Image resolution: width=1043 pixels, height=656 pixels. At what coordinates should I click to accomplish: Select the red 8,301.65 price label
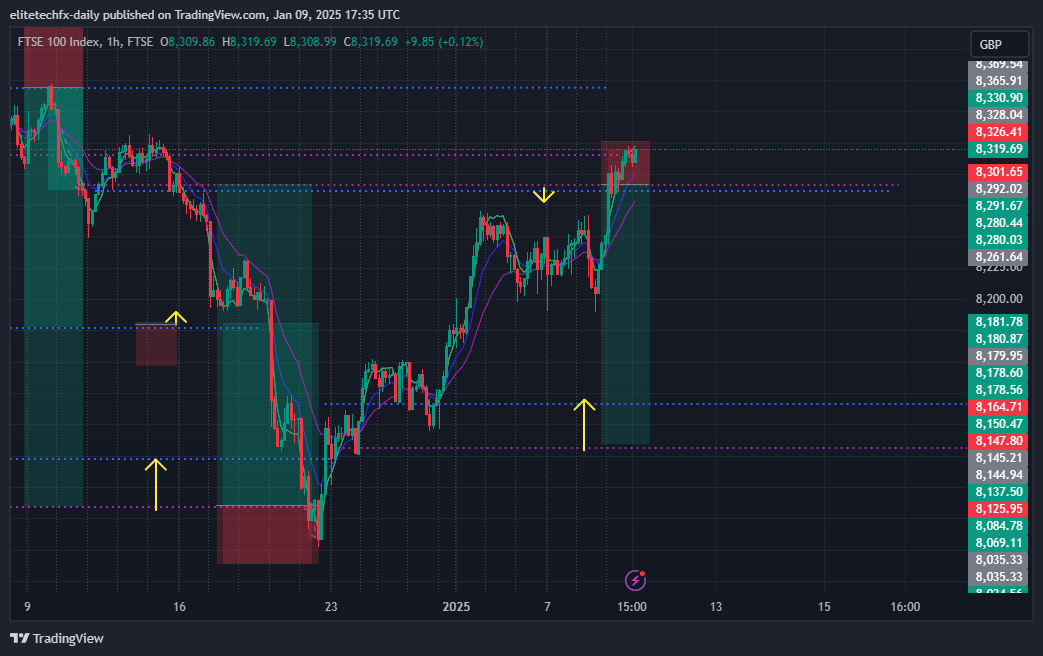tap(998, 172)
